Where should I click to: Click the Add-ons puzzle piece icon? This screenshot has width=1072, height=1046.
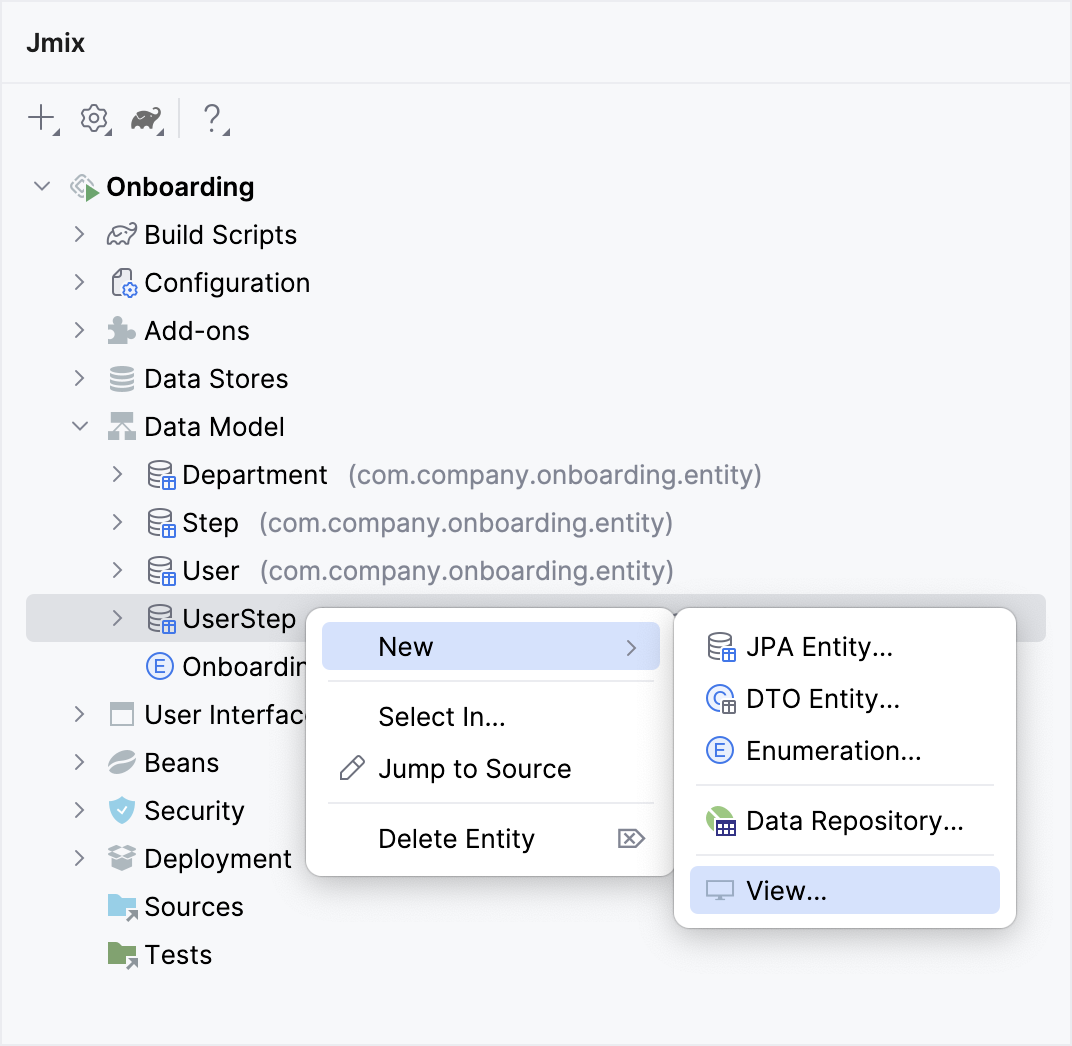[121, 331]
